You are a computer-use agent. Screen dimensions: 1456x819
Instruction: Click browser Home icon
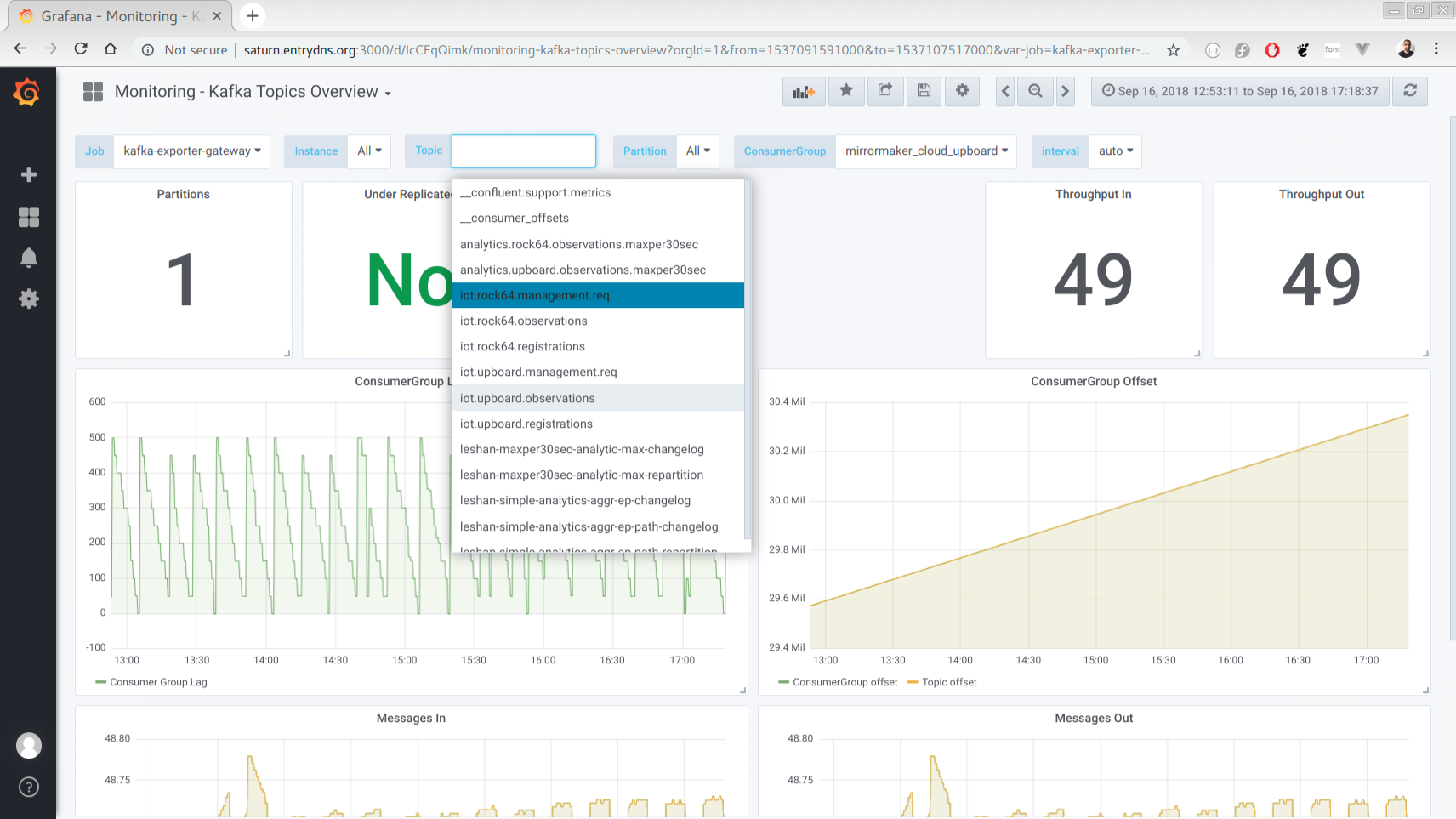111,48
